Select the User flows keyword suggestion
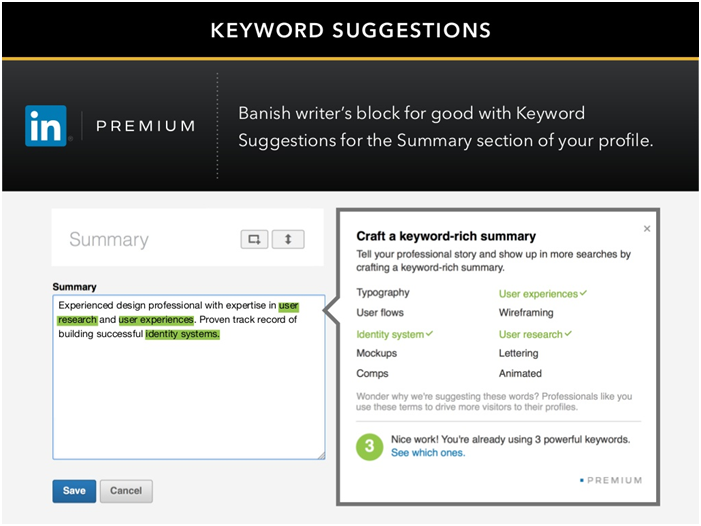 click(x=380, y=312)
